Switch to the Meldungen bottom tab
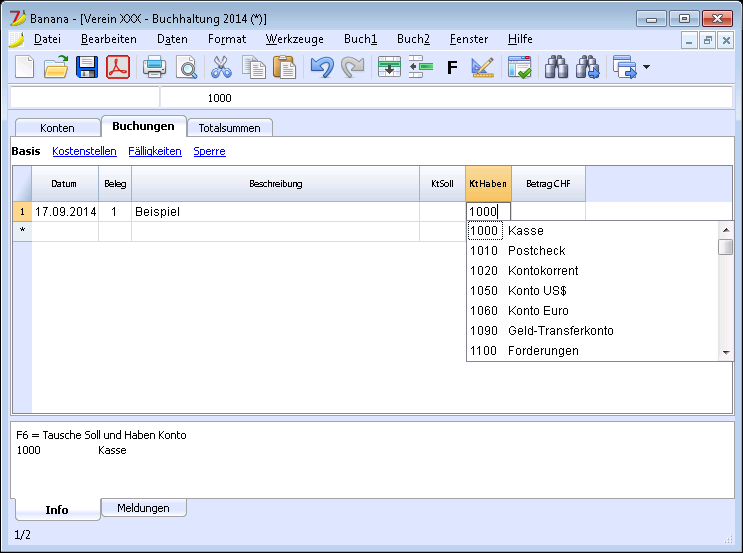Viewport: 743px width, 553px height. point(144,508)
